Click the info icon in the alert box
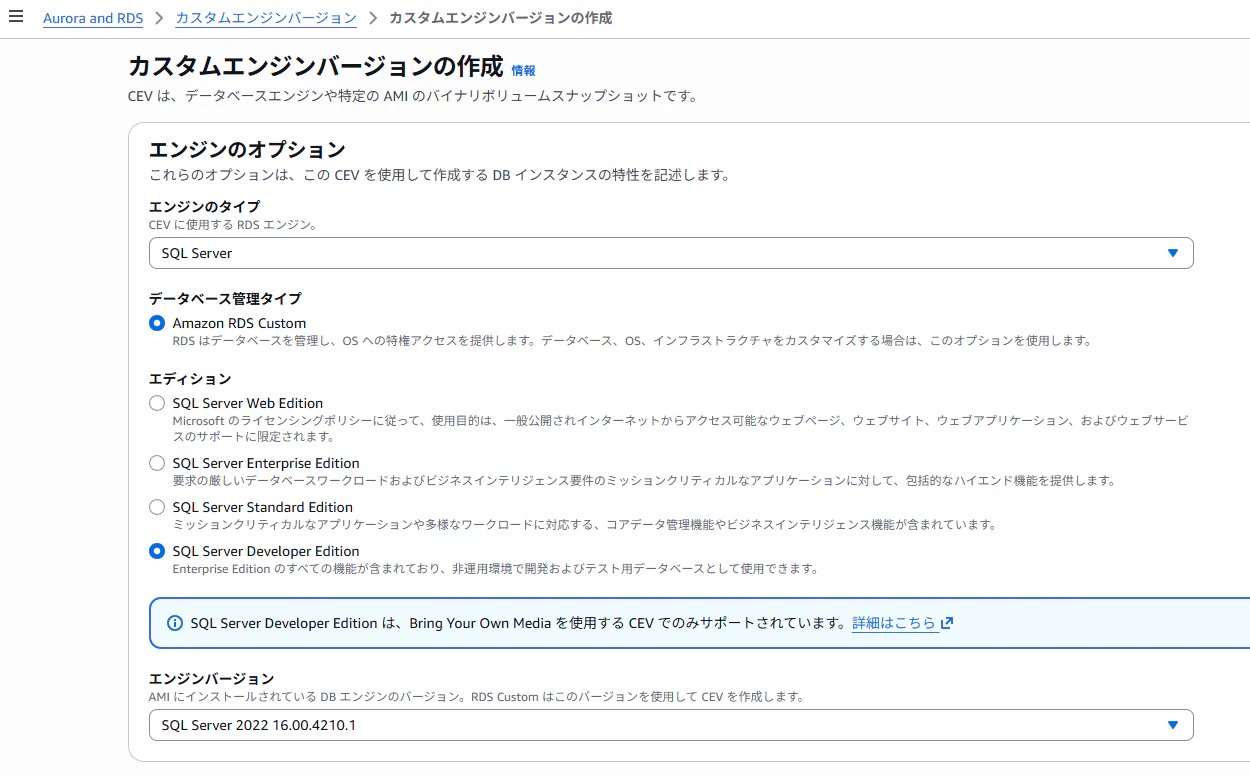 pos(174,623)
